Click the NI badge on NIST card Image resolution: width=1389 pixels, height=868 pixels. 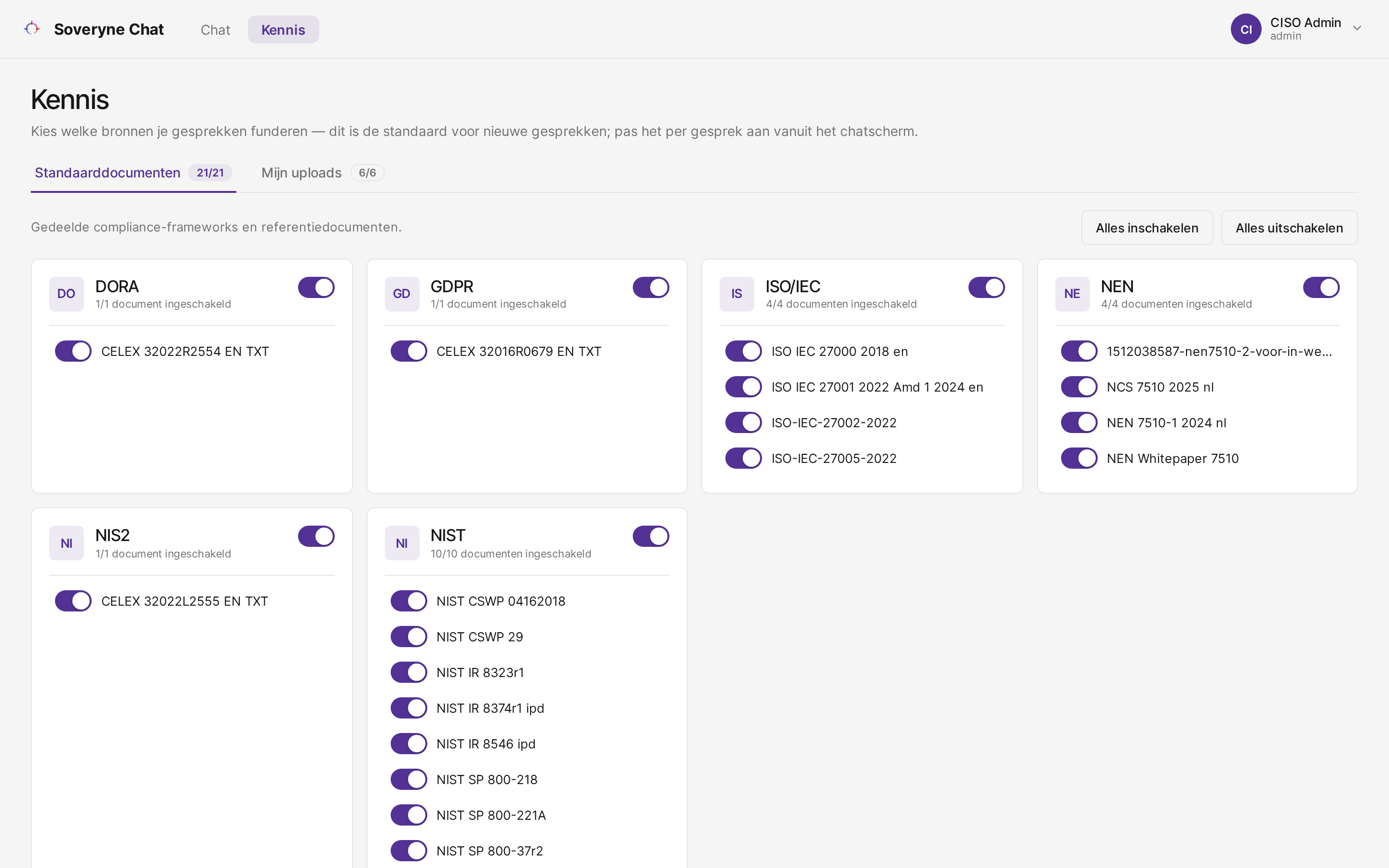click(x=402, y=543)
